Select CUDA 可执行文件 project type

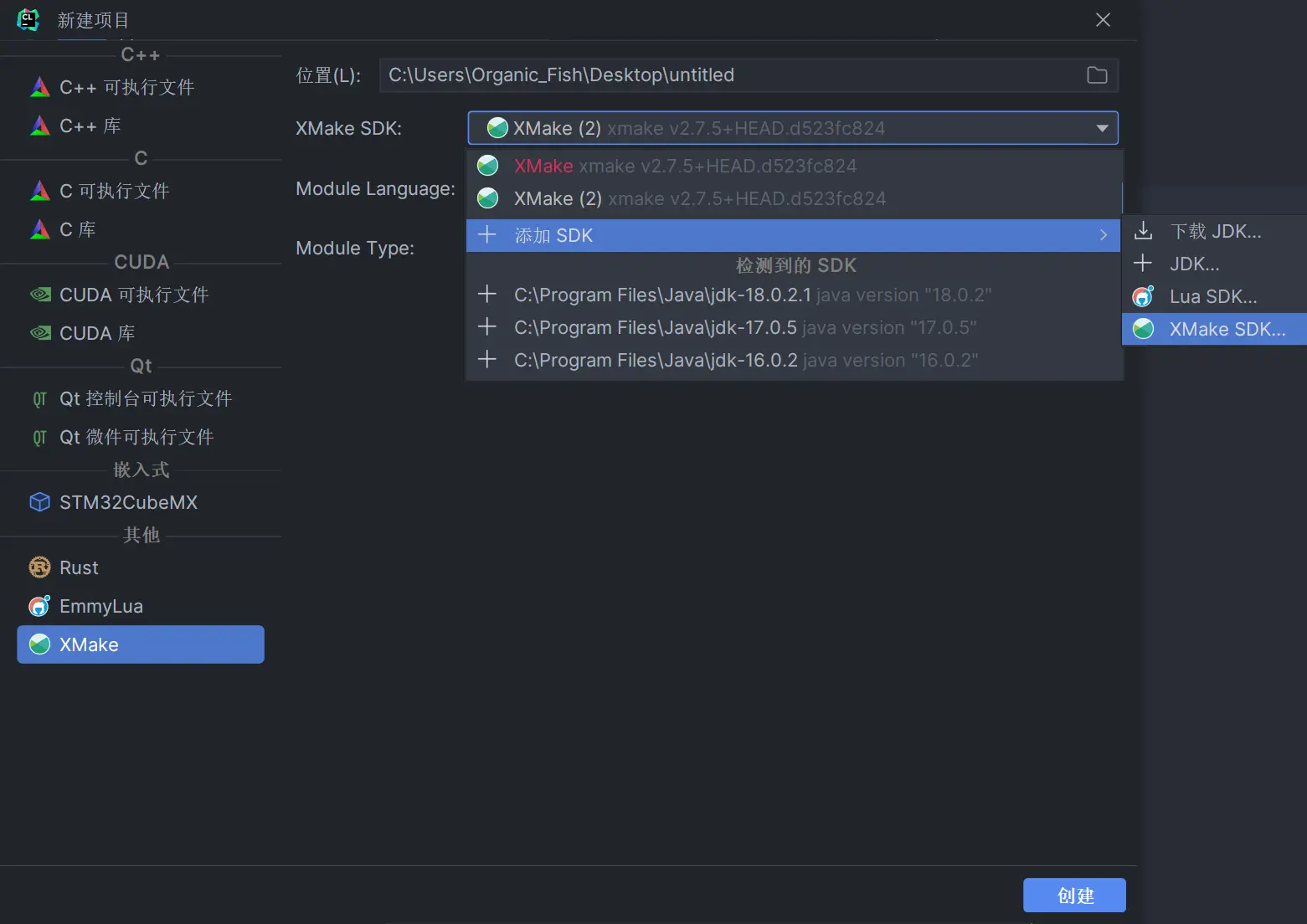[141, 295]
